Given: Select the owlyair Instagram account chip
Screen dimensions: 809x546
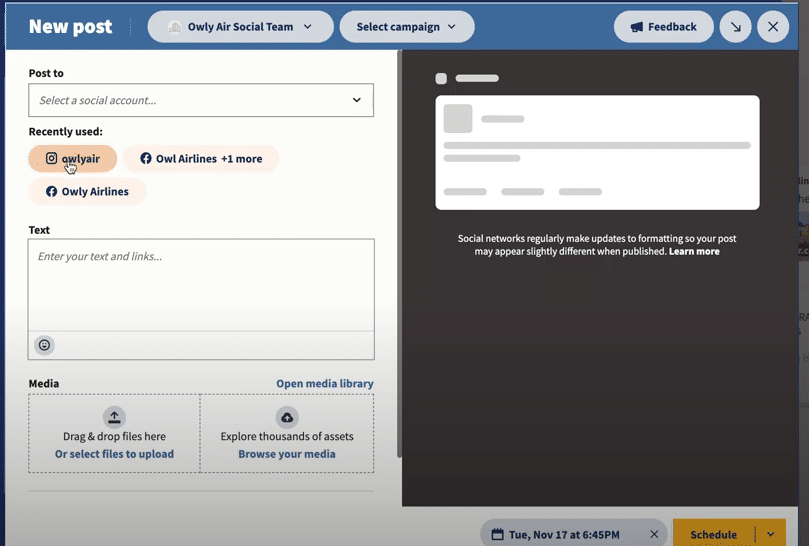Looking at the screenshot, I should tap(73, 158).
